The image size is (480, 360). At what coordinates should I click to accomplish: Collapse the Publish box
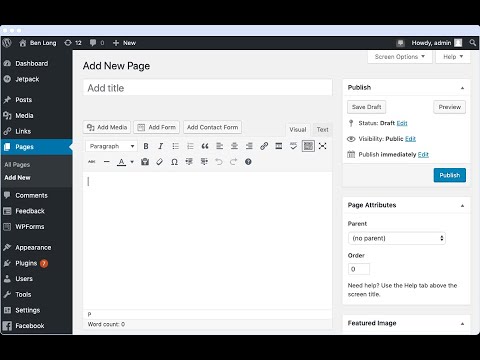coord(462,88)
